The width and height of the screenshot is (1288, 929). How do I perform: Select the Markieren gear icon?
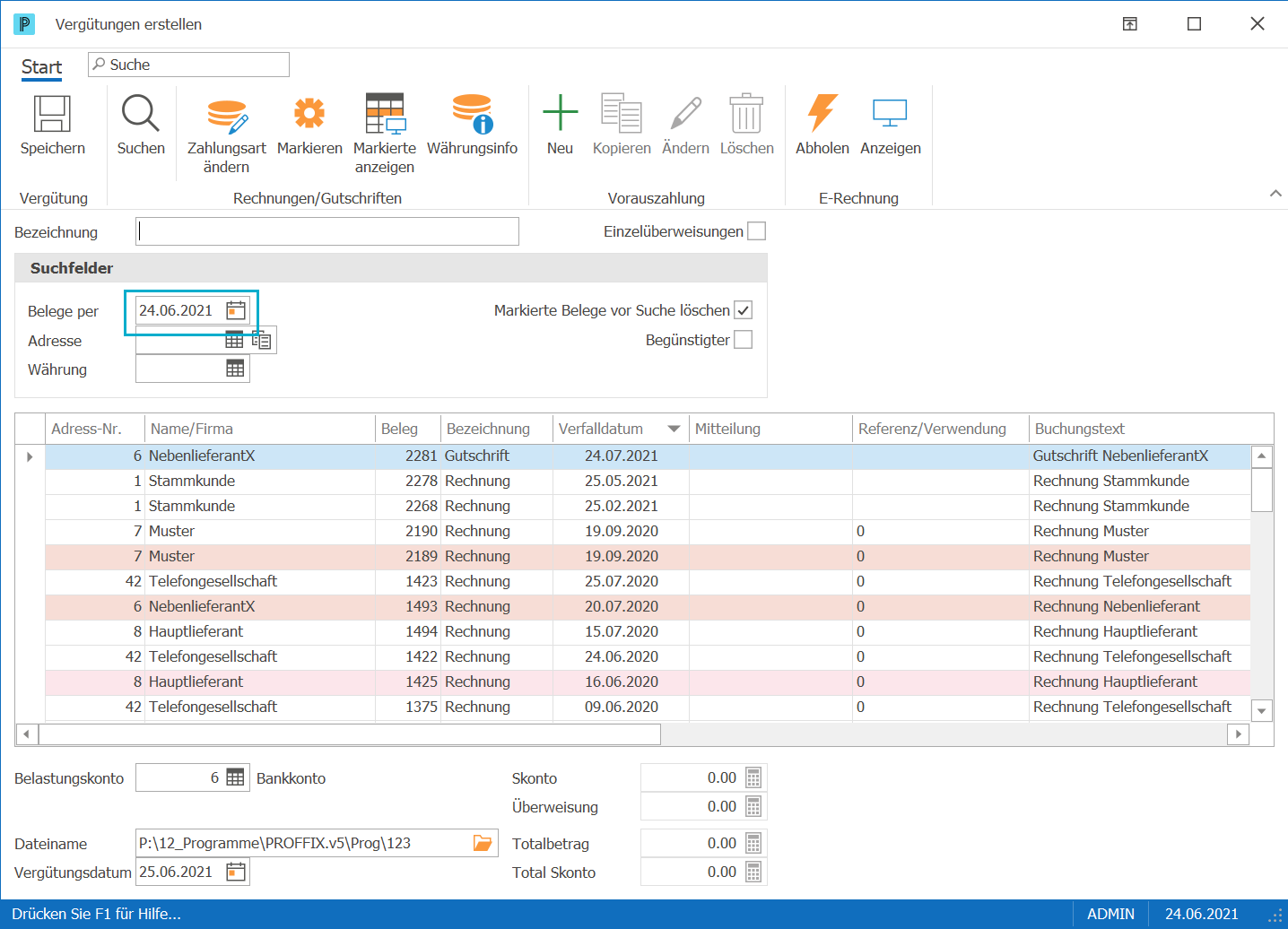pos(309,114)
